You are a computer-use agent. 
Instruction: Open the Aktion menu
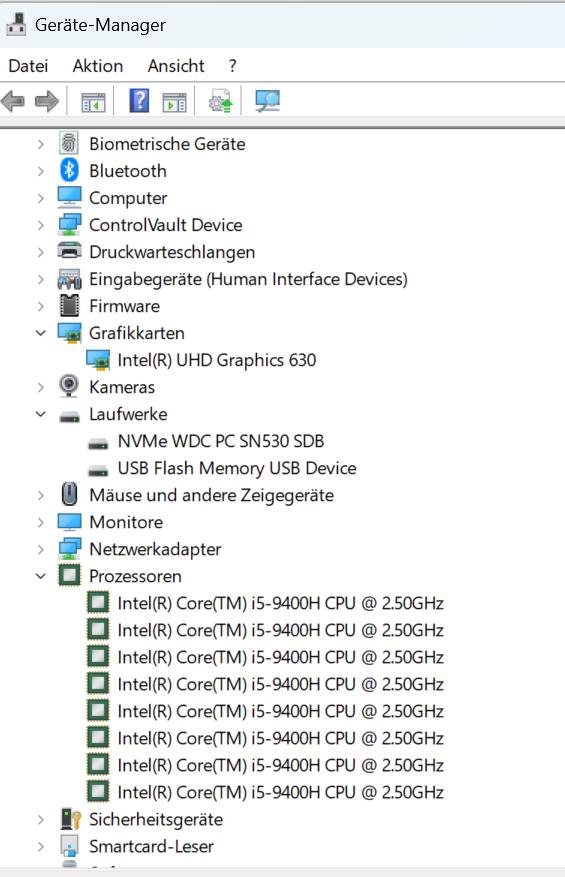98,66
